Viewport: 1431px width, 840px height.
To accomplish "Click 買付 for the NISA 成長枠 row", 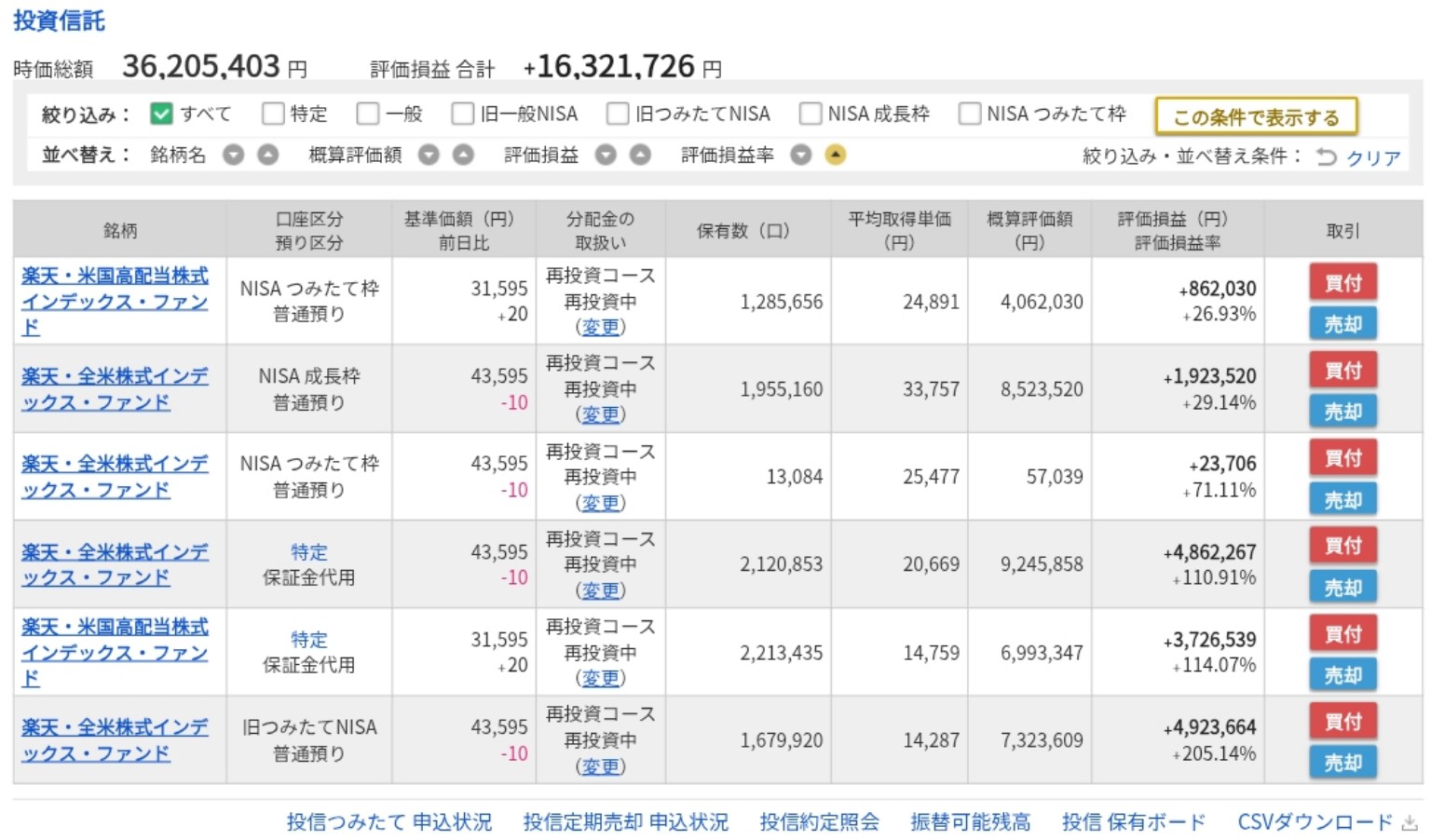I will tap(1342, 370).
